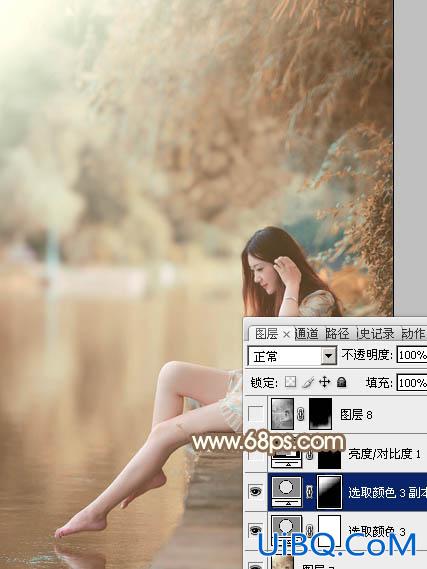This screenshot has width=427, height=569.
Task: Select the 亮度/对比度 1 layer name
Action: coord(385,454)
